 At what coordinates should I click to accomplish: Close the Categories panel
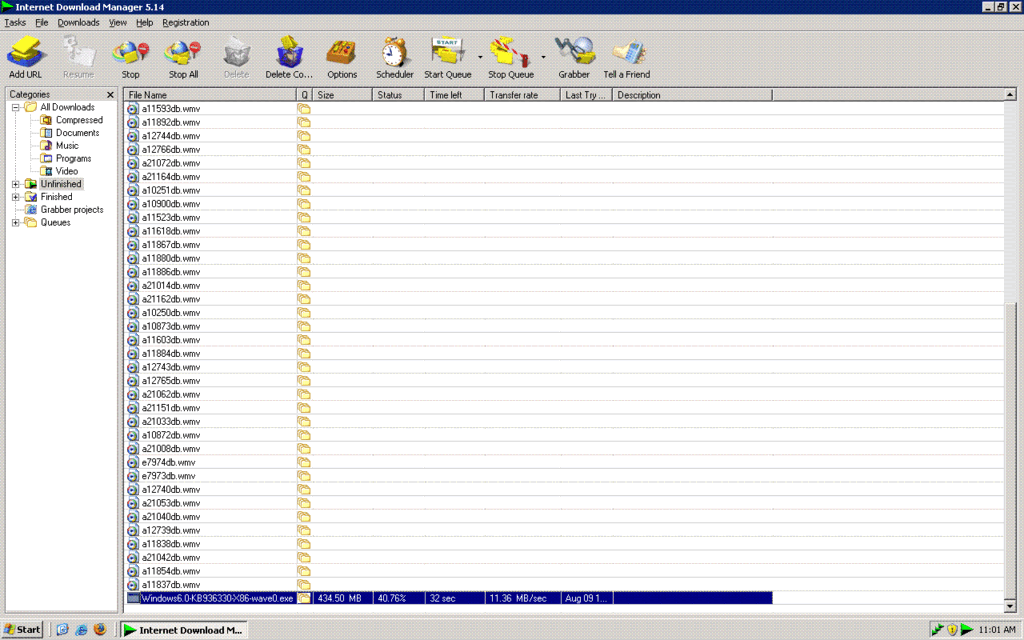pyautogui.click(x=110, y=95)
